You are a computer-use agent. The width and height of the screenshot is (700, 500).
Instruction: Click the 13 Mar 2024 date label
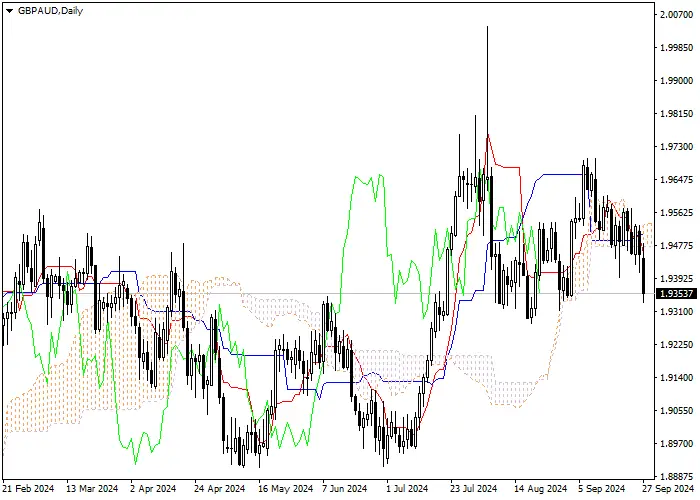coord(92,489)
